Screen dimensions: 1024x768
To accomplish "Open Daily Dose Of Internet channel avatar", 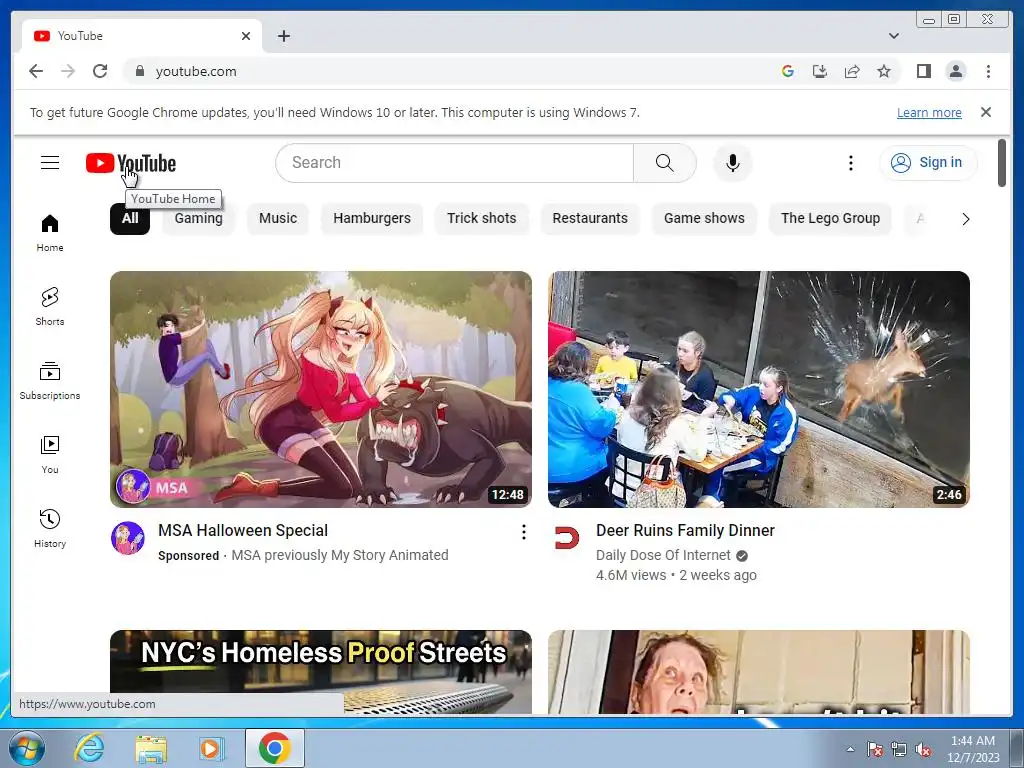I will [x=566, y=538].
